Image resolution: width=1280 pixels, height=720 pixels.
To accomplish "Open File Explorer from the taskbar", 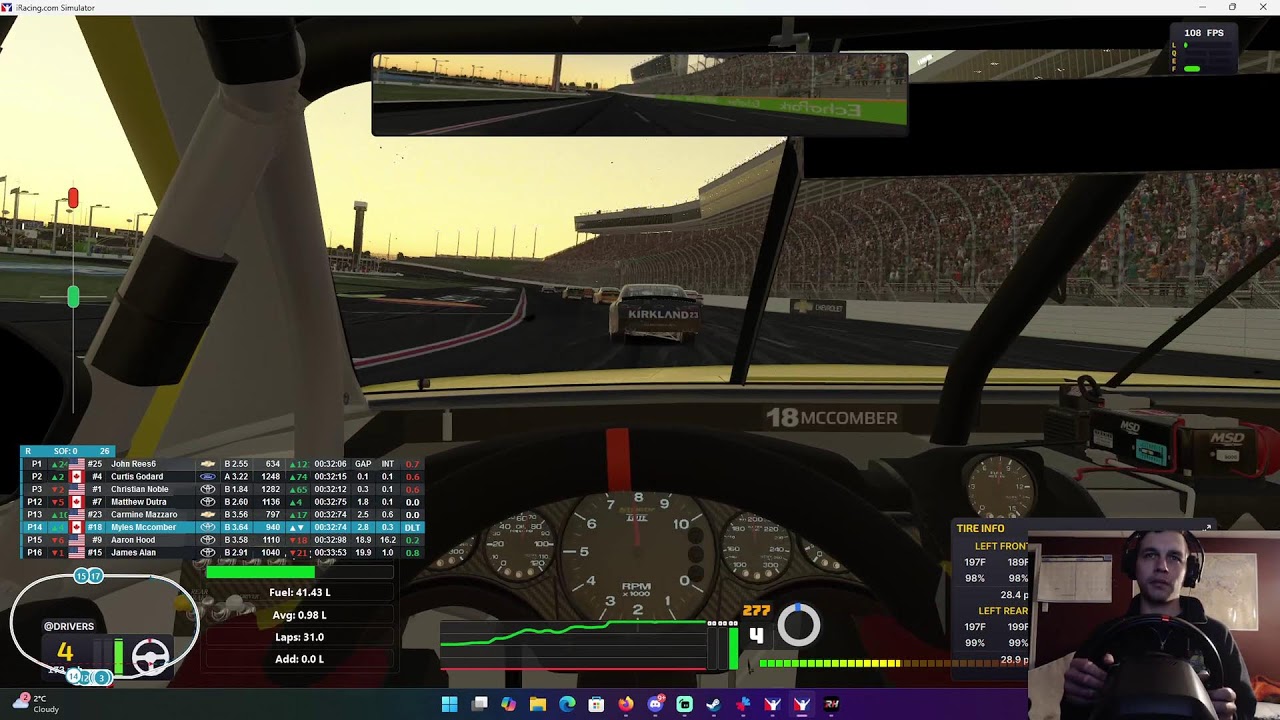I will 538,704.
